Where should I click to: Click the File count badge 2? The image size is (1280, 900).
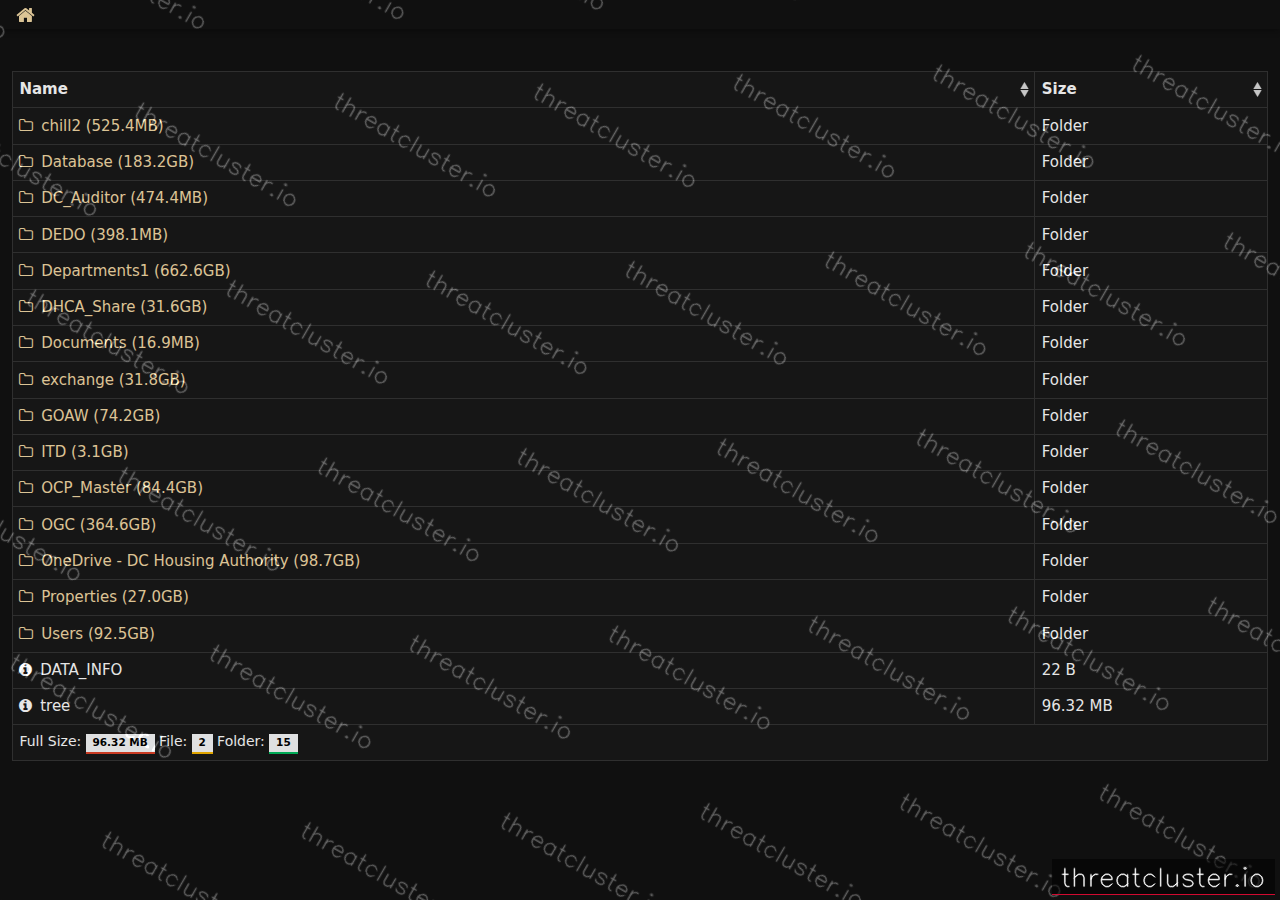(x=202, y=742)
